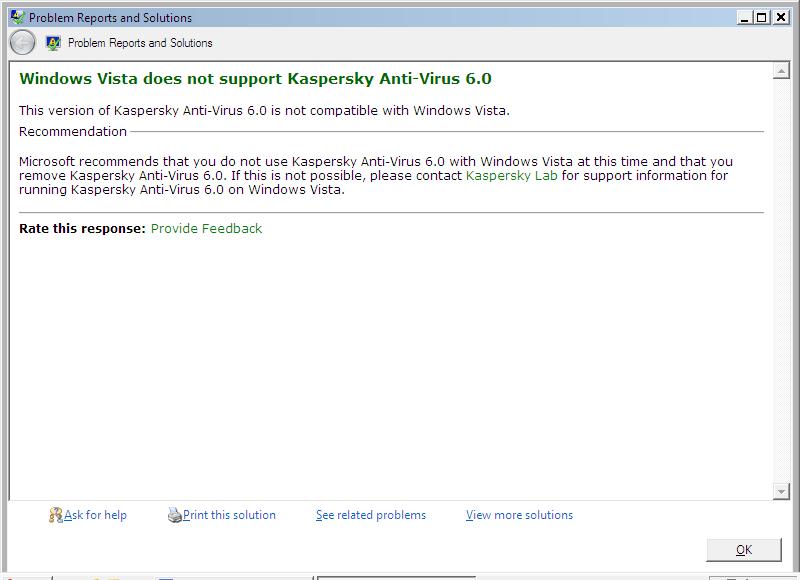The height and width of the screenshot is (580, 800).
Task: Open the Ask for help link
Action: [x=95, y=515]
